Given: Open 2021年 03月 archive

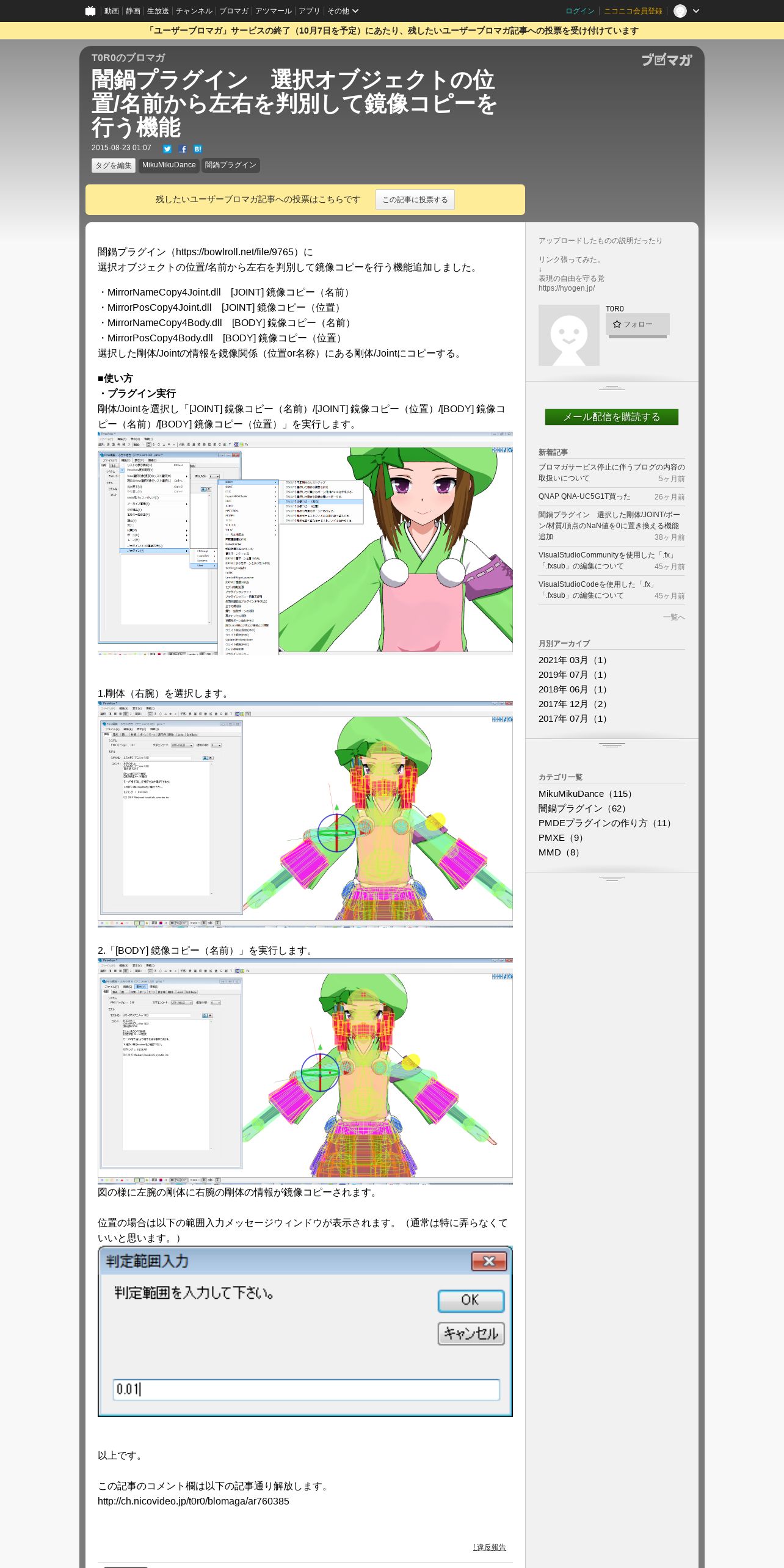Looking at the screenshot, I should click(x=574, y=660).
